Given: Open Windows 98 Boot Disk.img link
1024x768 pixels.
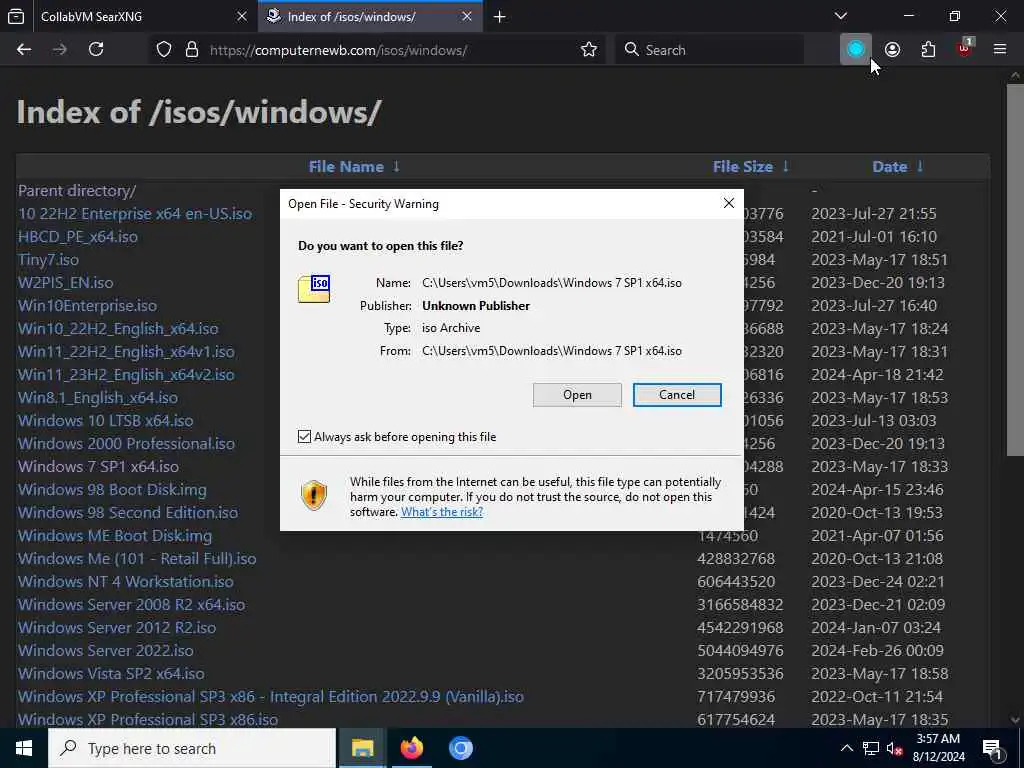Looking at the screenshot, I should click(112, 490).
